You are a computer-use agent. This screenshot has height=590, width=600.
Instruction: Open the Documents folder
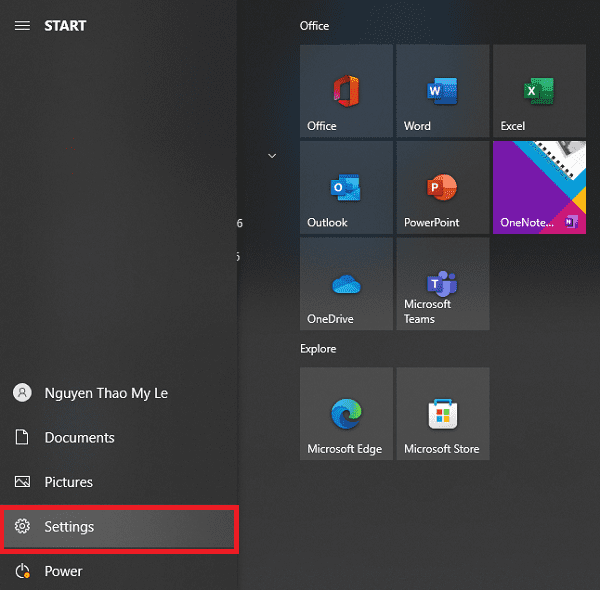click(119, 437)
